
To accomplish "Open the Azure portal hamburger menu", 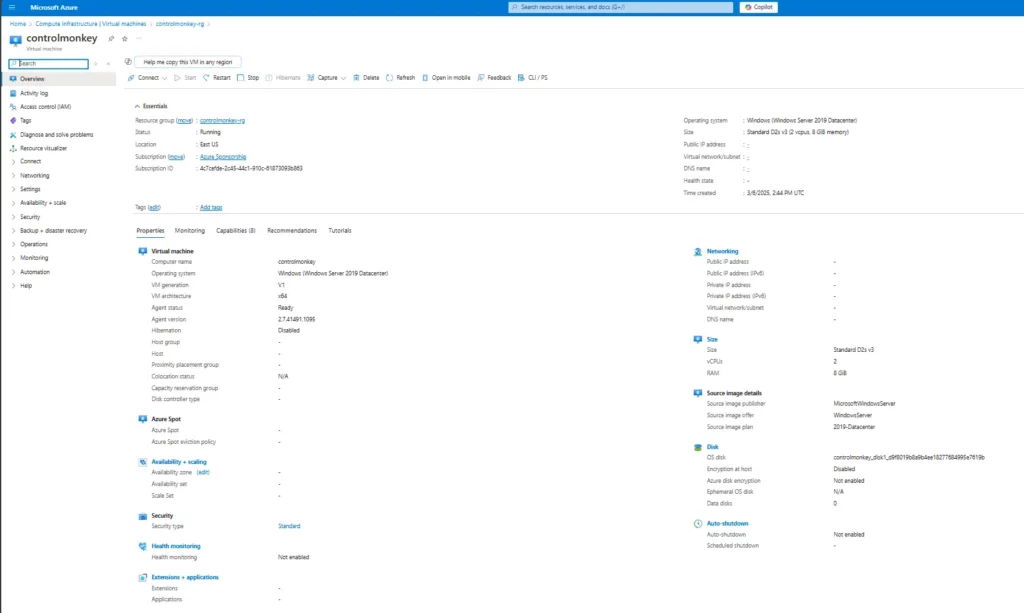I will coord(12,7).
